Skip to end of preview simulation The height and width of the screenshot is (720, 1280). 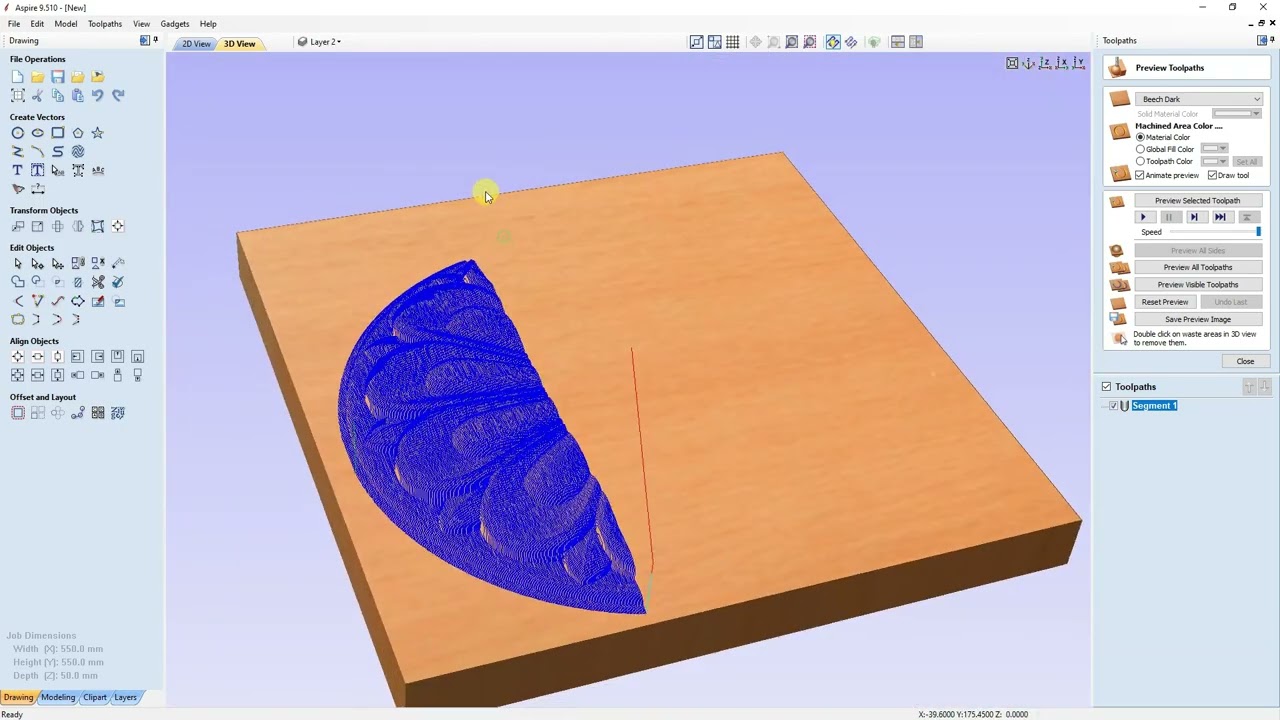point(1220,217)
